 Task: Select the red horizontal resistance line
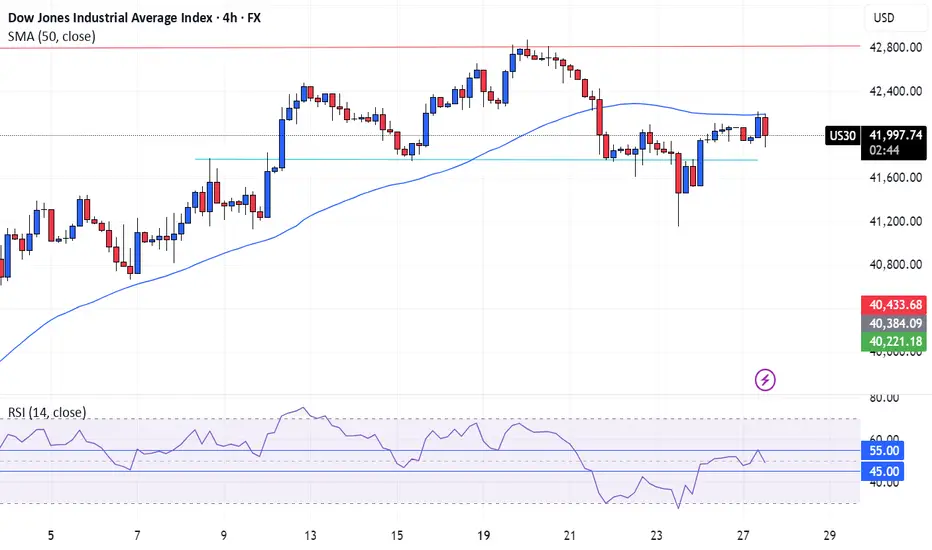tap(430, 46)
